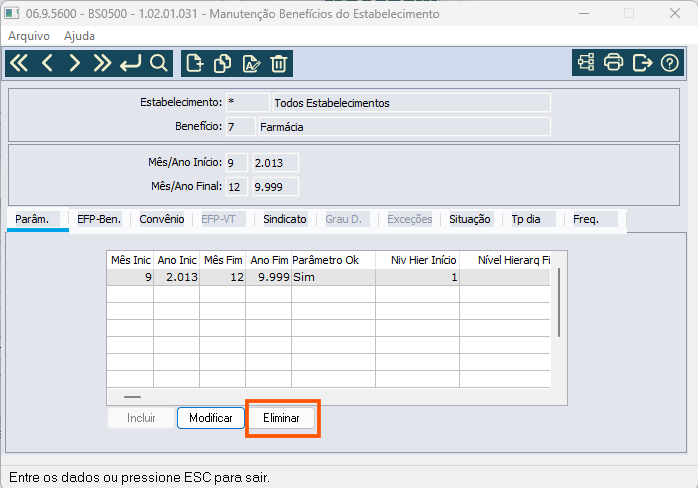Click the grid's horizontal scrollbar thumb
698x488 pixels.
click(132, 396)
